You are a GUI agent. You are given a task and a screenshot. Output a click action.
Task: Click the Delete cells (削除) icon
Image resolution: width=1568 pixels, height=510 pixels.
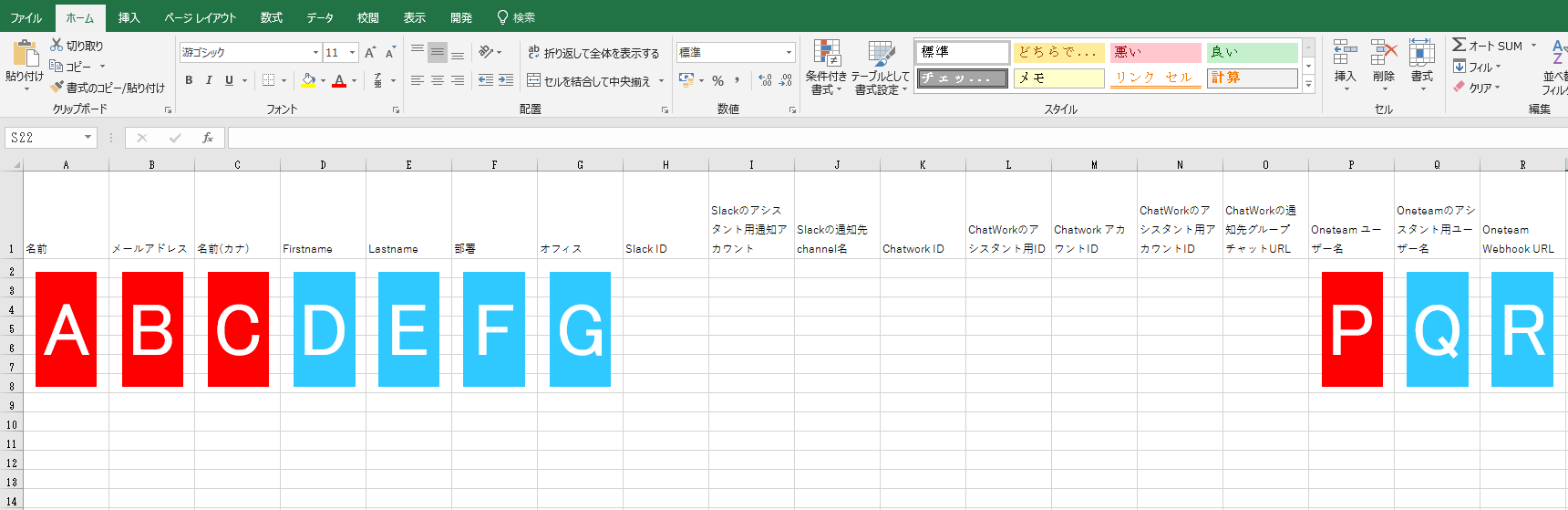click(1384, 53)
